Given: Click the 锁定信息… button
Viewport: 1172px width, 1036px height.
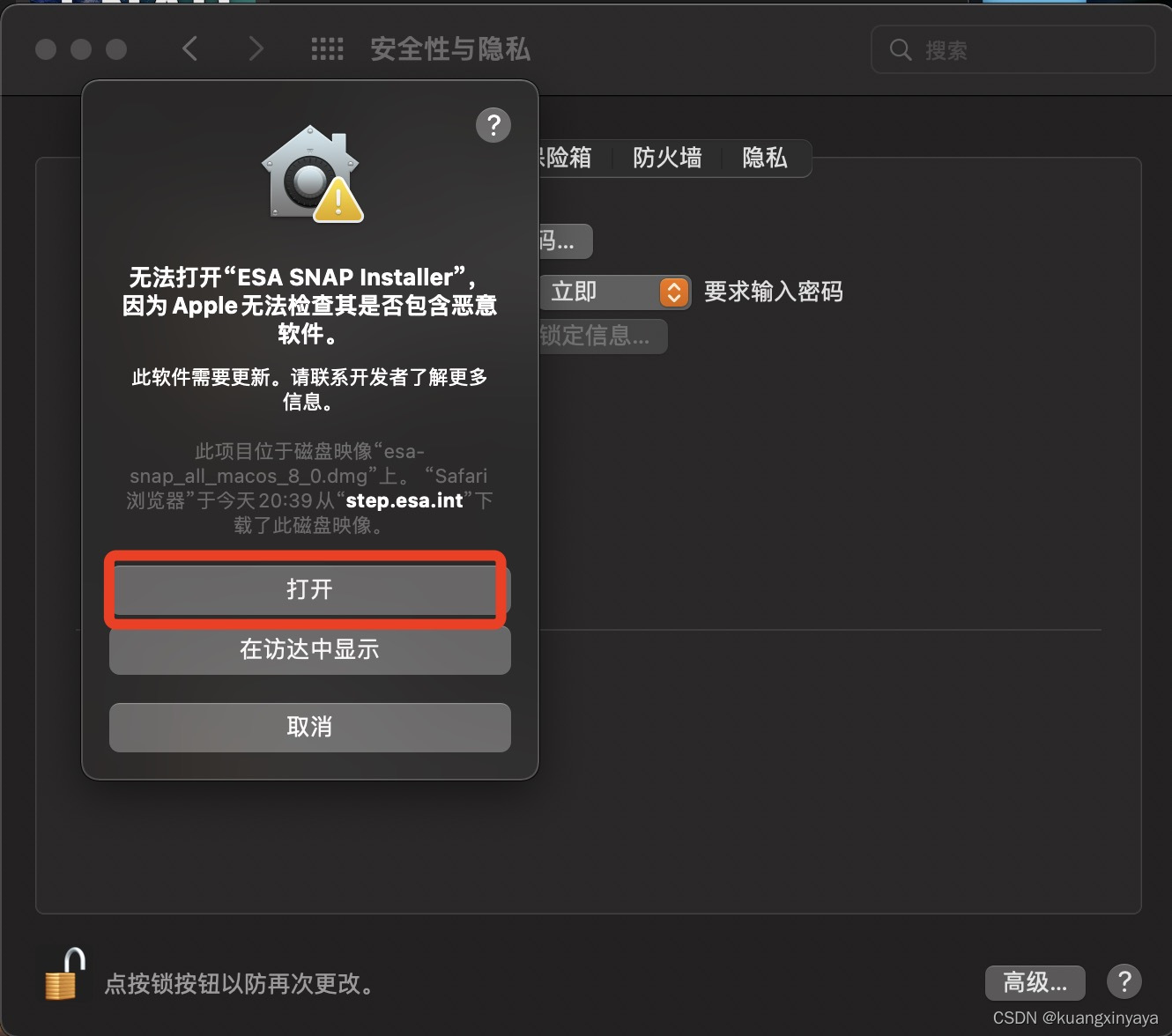Looking at the screenshot, I should [x=603, y=336].
